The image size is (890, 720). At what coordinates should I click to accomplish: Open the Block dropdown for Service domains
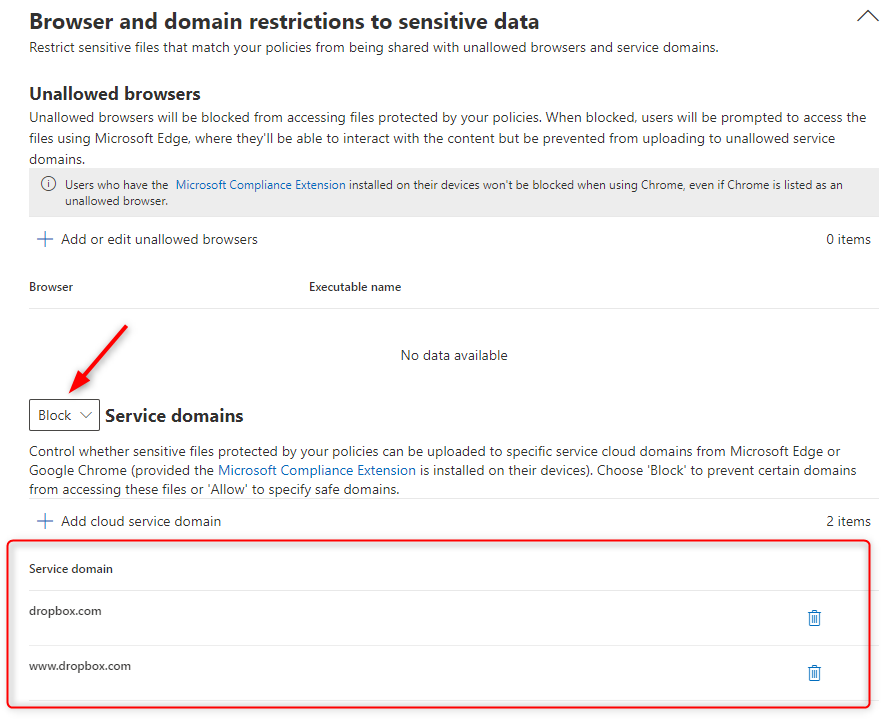click(64, 415)
